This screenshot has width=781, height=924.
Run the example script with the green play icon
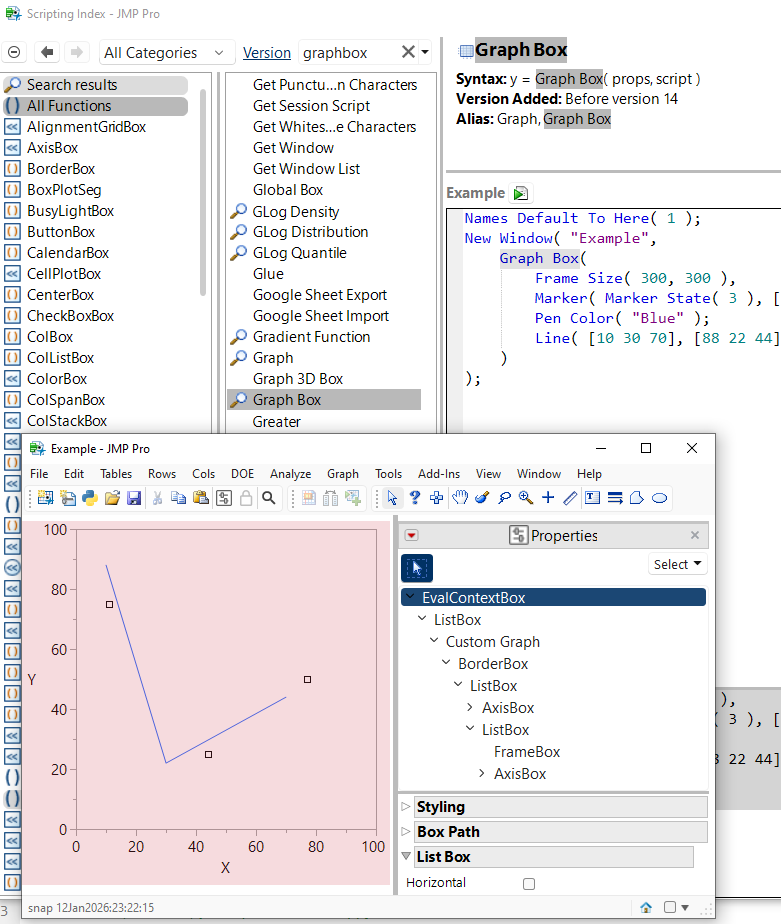click(520, 193)
